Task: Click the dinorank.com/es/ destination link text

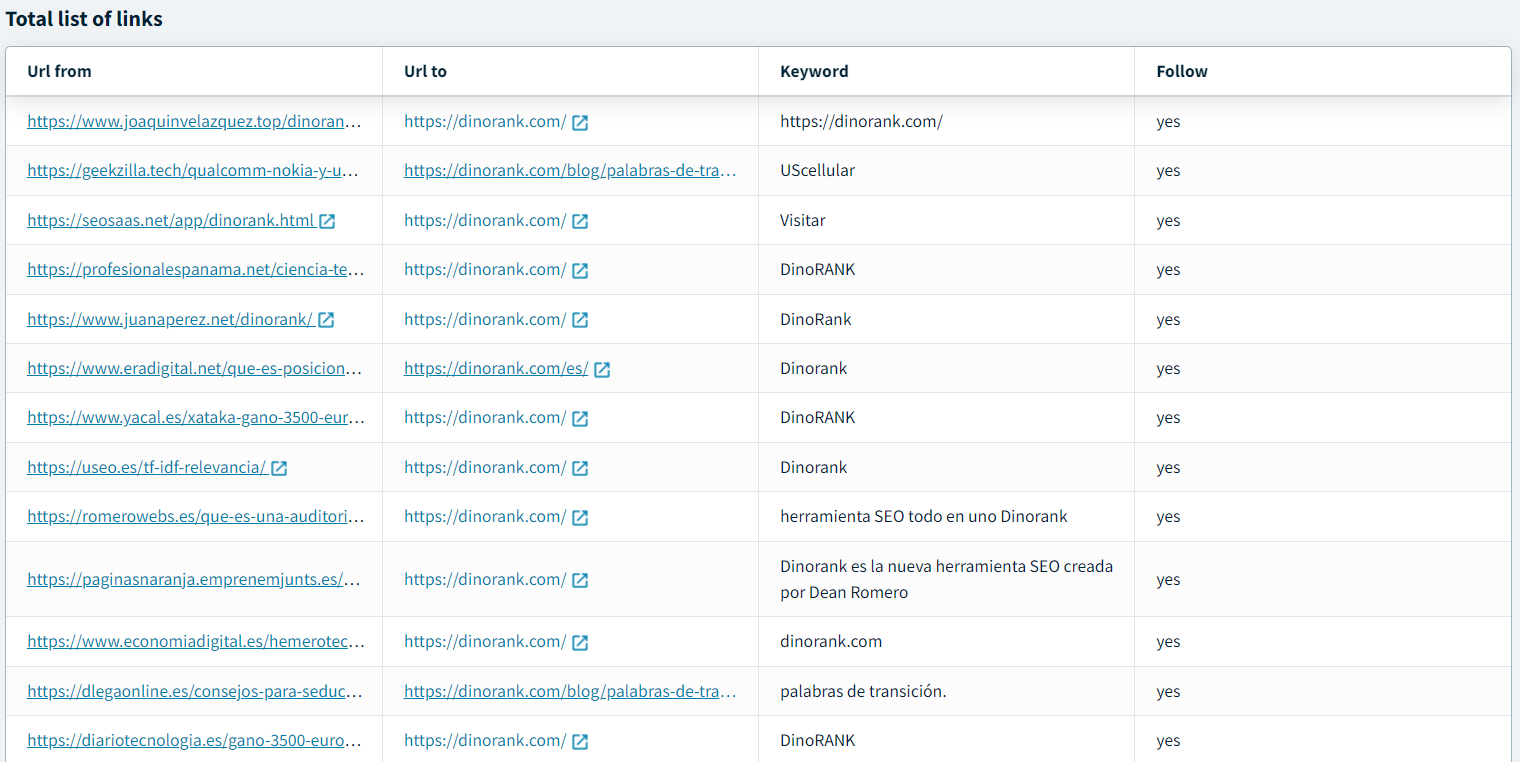Action: tap(496, 369)
